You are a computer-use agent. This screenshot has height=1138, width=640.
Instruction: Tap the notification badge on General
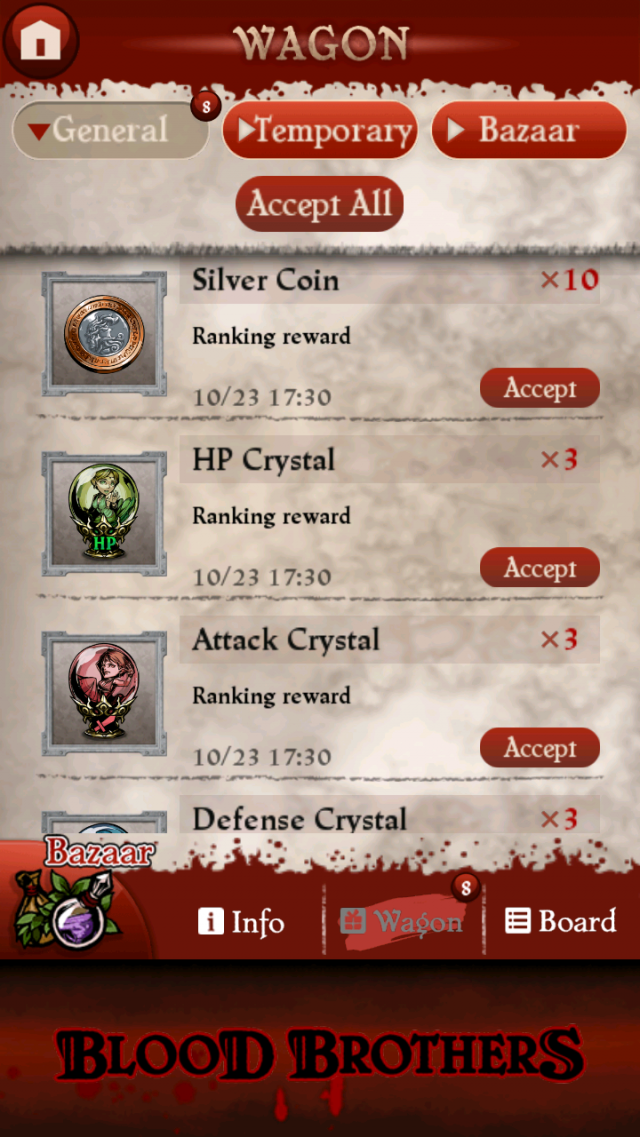(206, 107)
